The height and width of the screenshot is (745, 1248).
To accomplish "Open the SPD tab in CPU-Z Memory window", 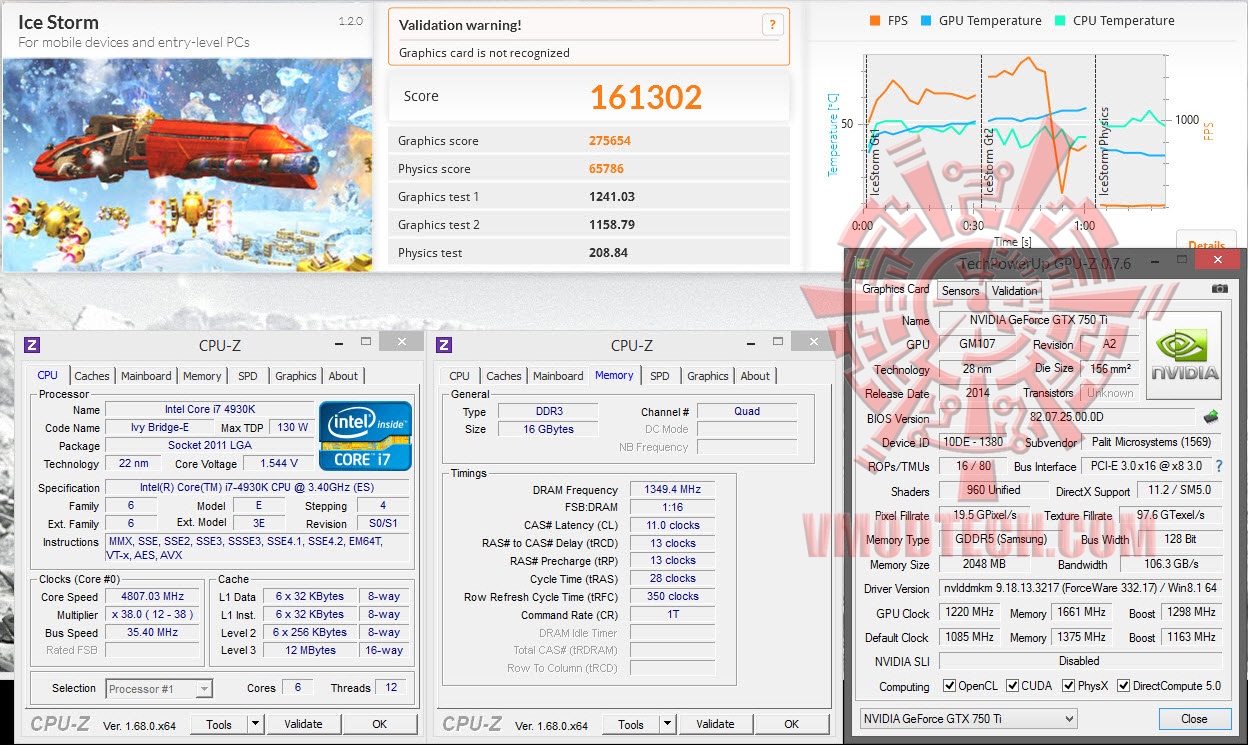I will pos(659,376).
